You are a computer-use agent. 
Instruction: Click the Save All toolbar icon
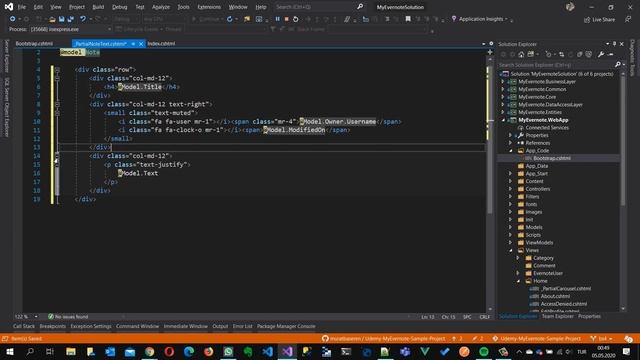tap(70, 19)
